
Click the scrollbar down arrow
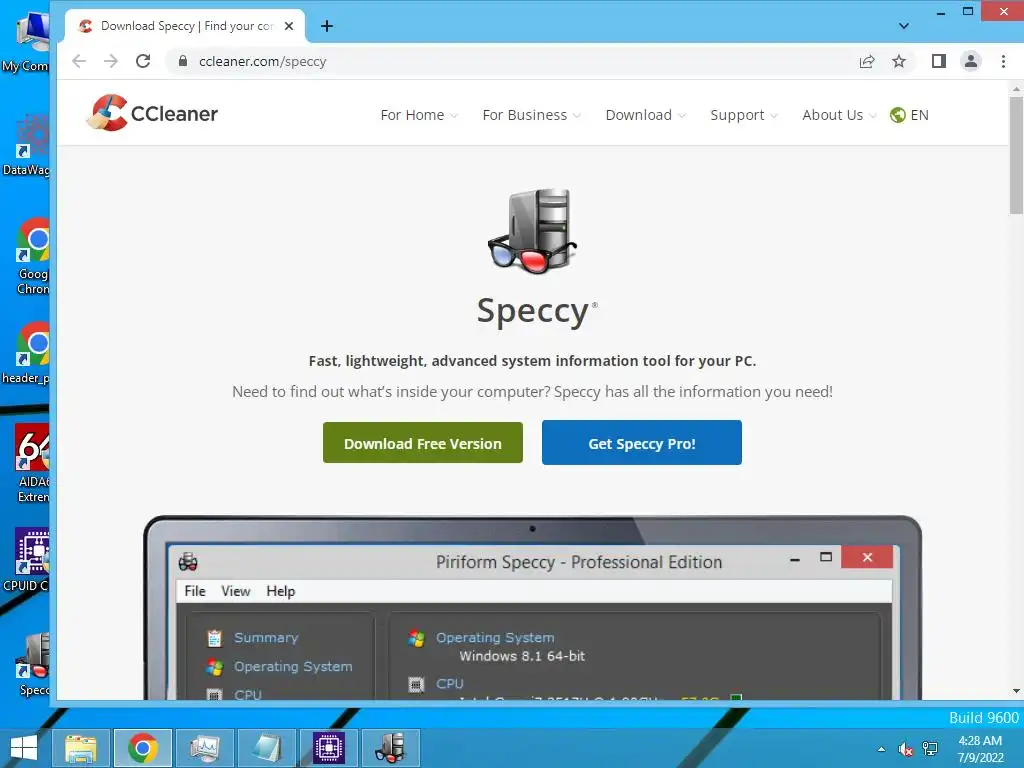[x=1016, y=691]
